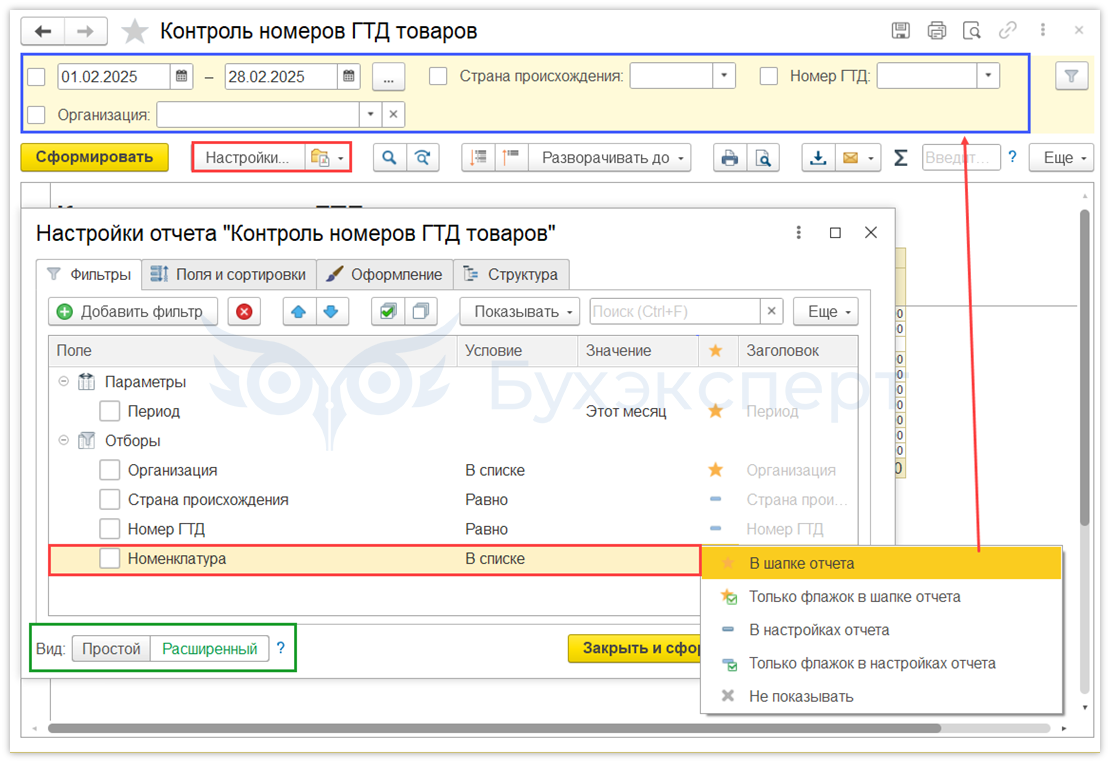
Task: Open the Организация field dropdown arrow
Action: tap(370, 114)
